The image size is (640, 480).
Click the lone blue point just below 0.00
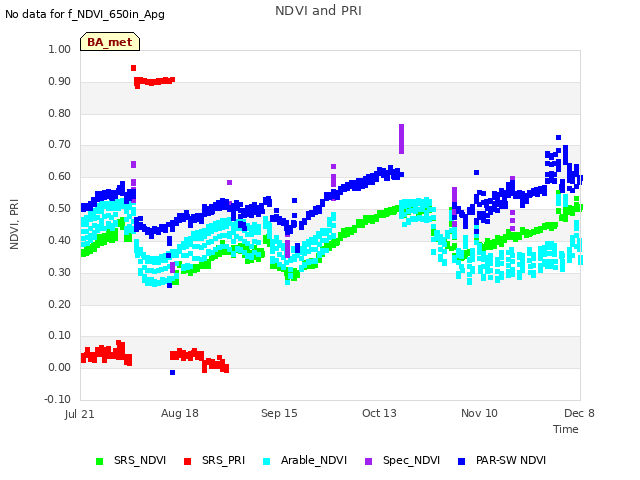(172, 372)
